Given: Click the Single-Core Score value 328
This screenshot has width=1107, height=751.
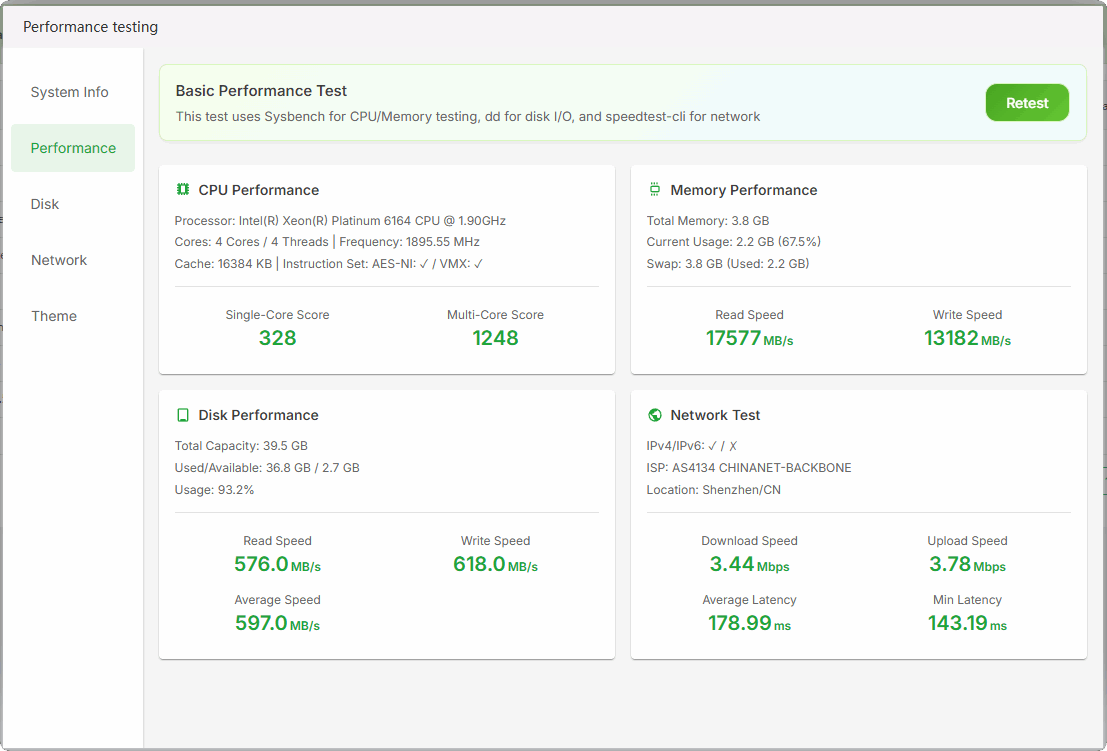Looking at the screenshot, I should click(277, 338).
